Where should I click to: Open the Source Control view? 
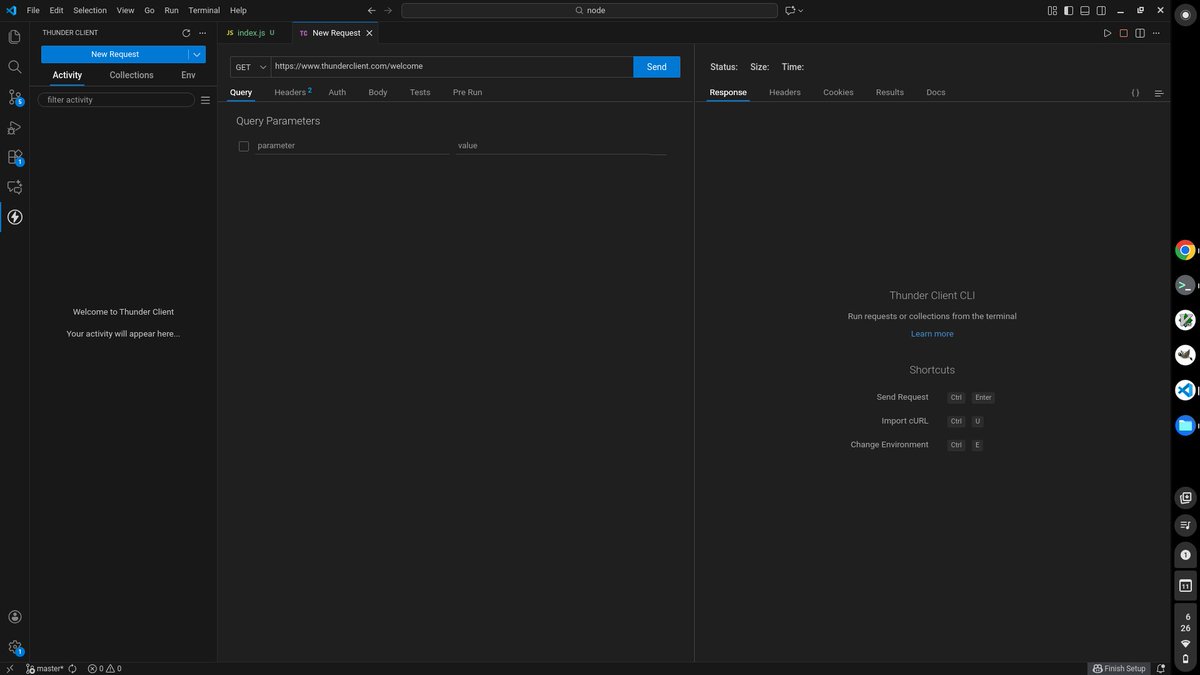(14, 97)
